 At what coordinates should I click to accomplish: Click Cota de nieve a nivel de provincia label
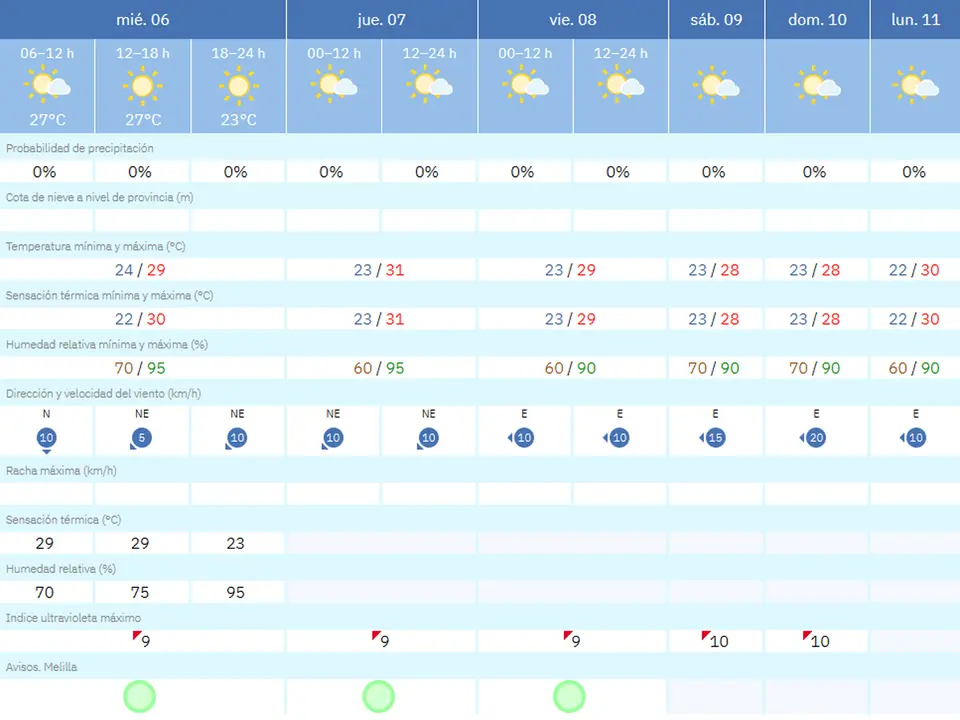[x=99, y=197]
